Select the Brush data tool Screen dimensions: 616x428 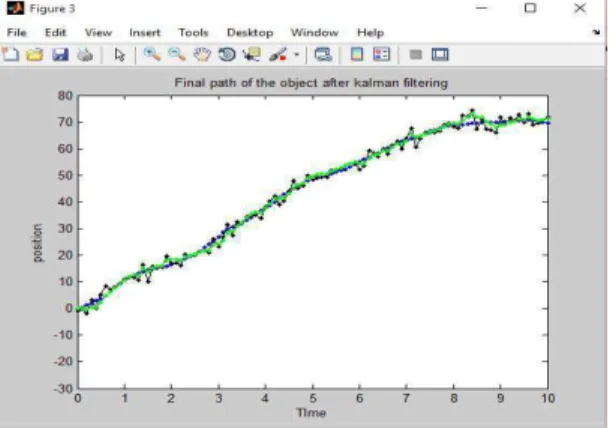click(278, 54)
